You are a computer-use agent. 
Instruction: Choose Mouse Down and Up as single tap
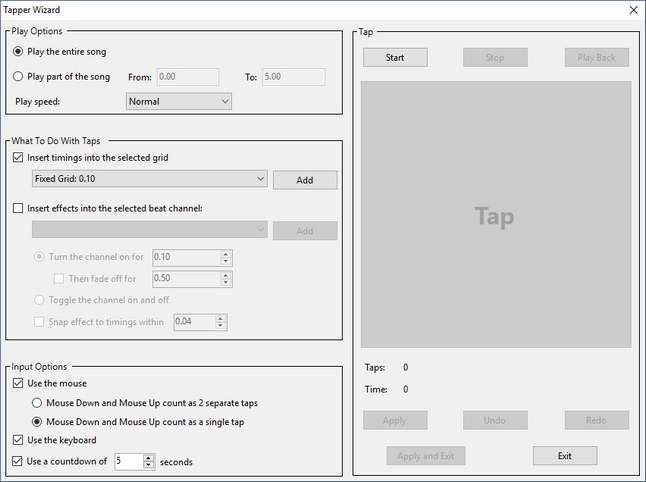coord(38,422)
